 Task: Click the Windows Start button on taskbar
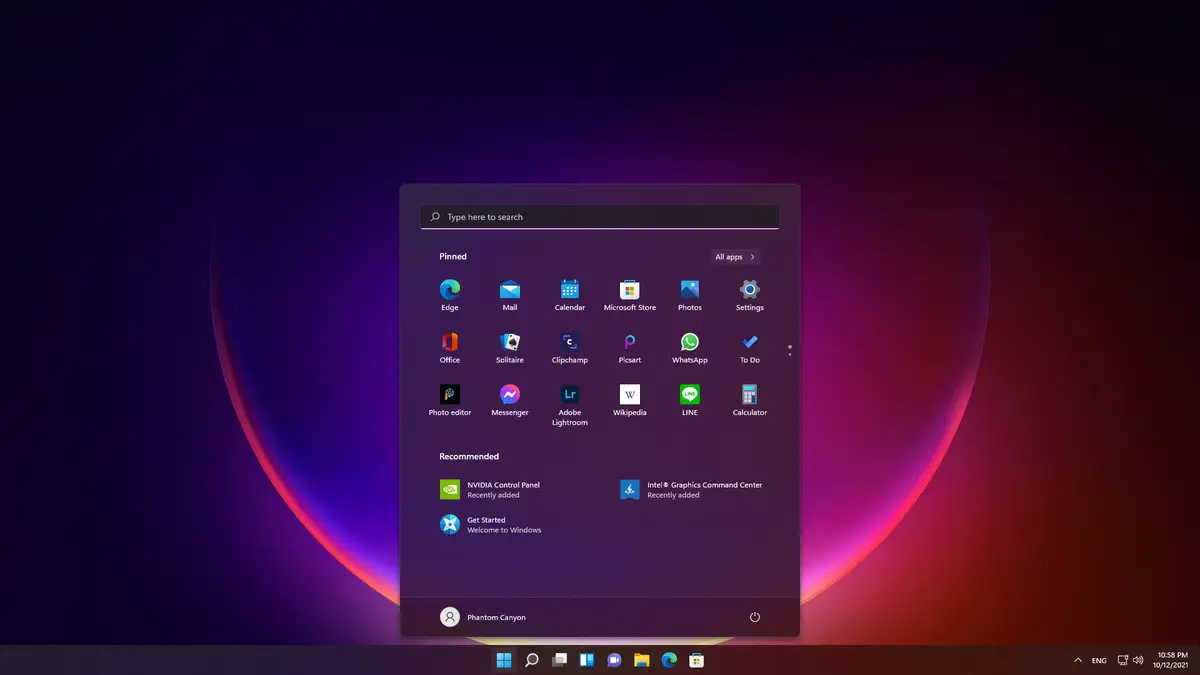point(503,660)
